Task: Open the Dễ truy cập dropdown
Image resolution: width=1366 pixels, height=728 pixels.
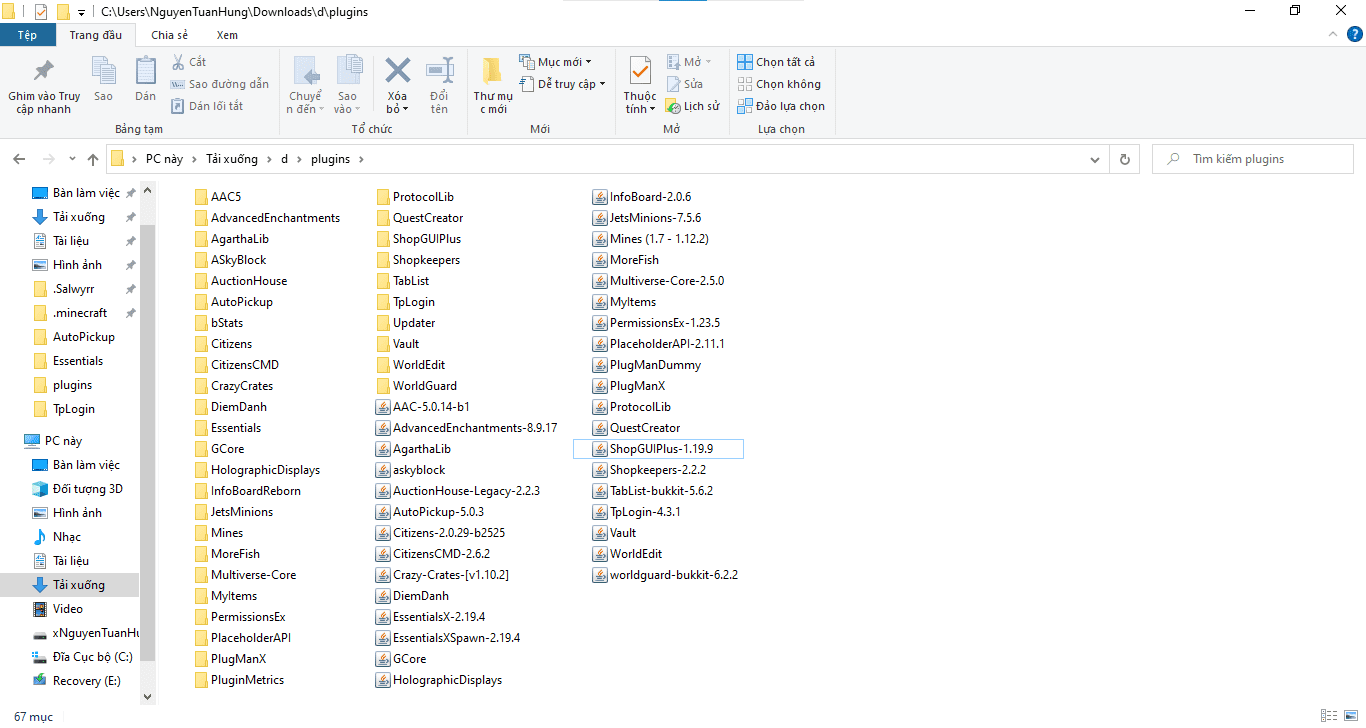Action: coord(563,84)
